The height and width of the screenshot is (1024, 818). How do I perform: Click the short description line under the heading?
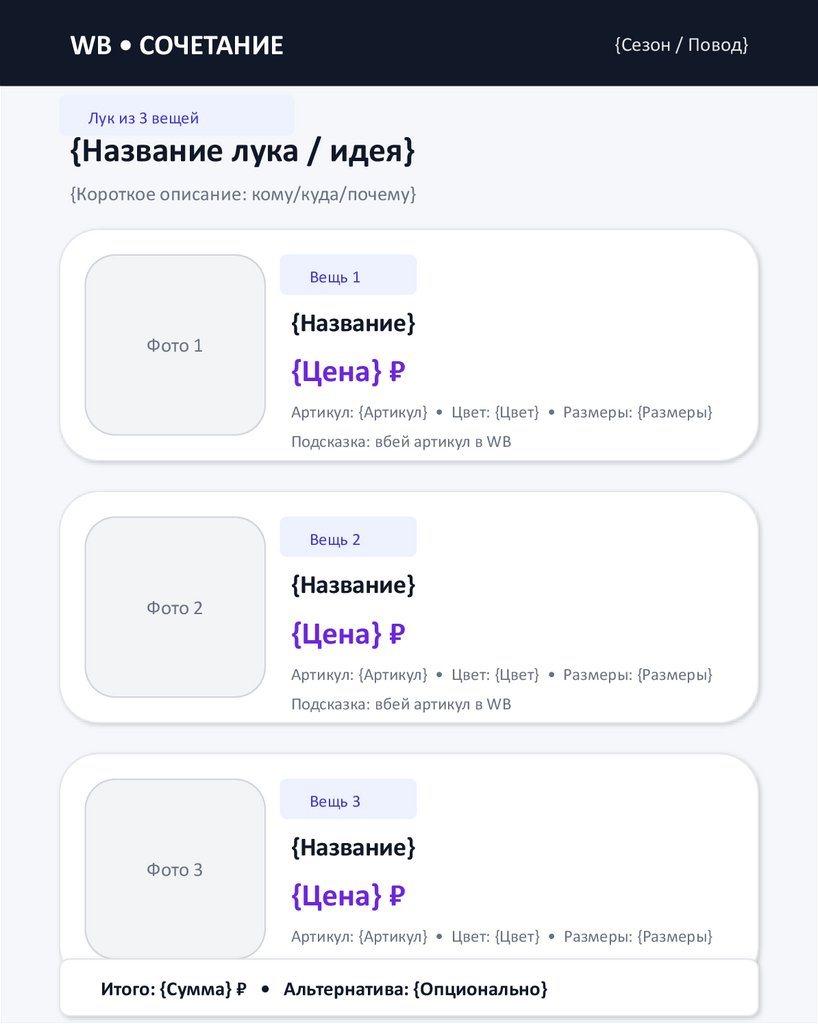point(243,194)
